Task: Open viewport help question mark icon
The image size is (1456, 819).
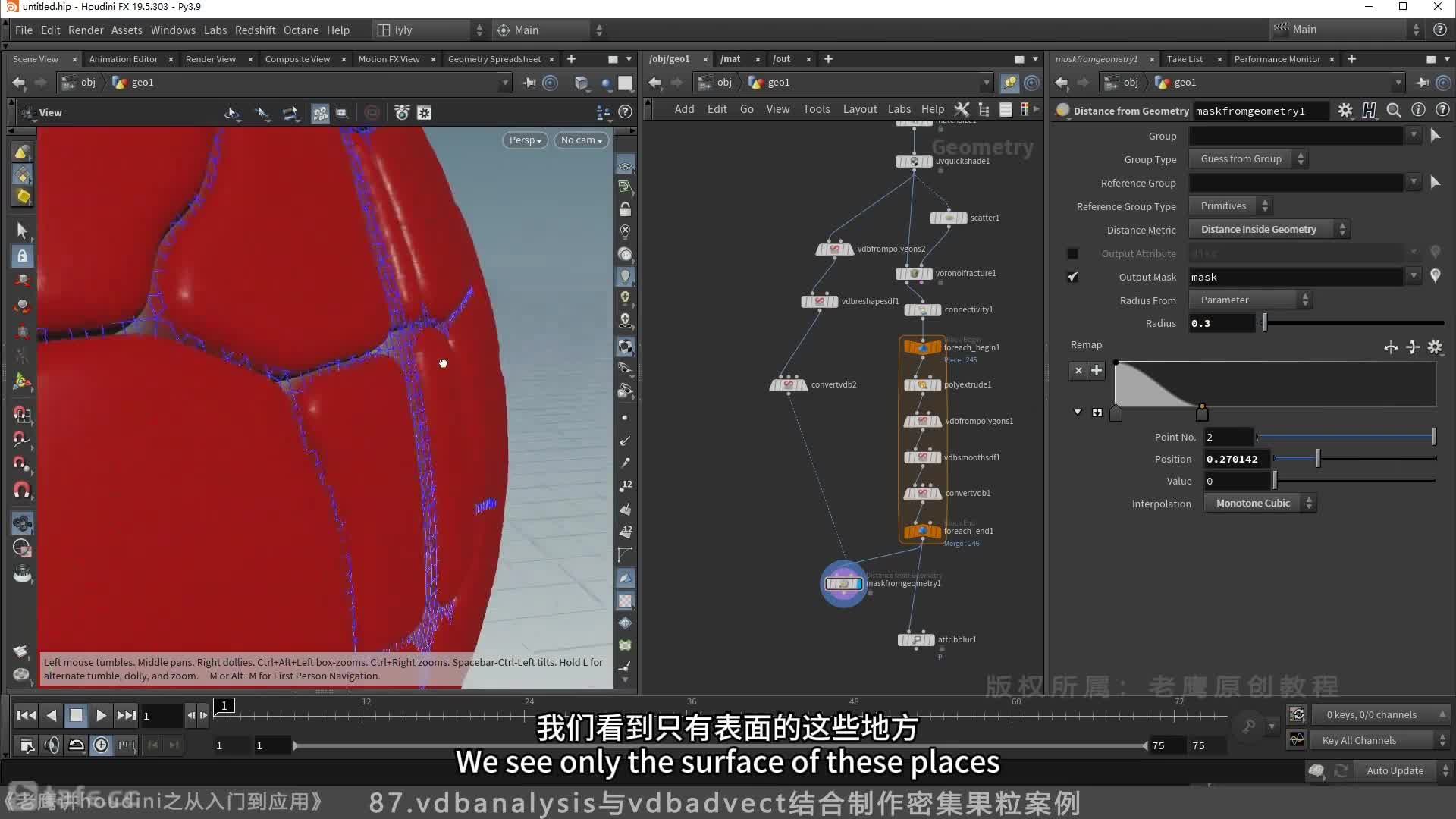Action: (626, 112)
